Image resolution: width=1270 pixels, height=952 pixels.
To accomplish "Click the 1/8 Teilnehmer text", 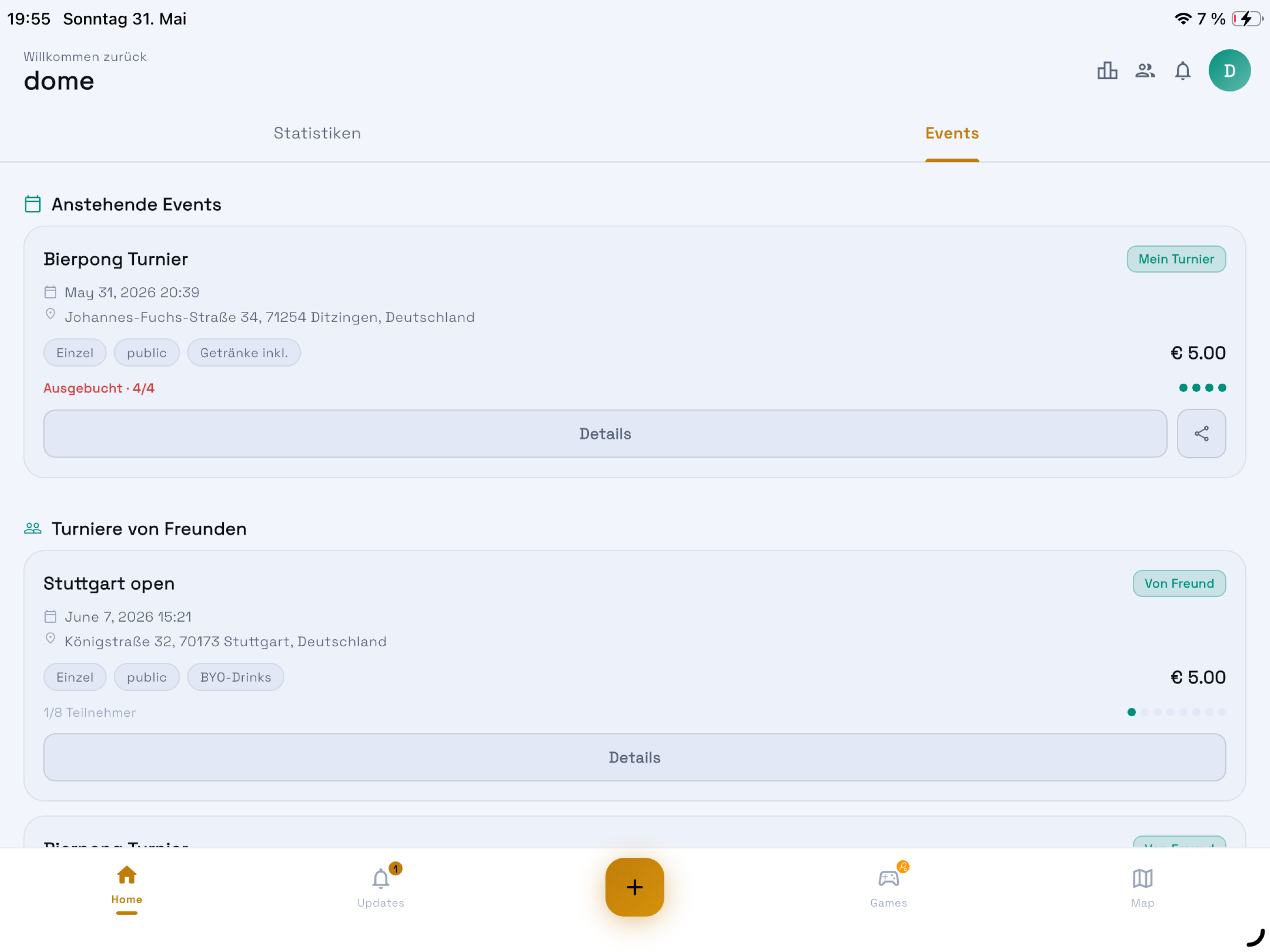I will click(90, 713).
